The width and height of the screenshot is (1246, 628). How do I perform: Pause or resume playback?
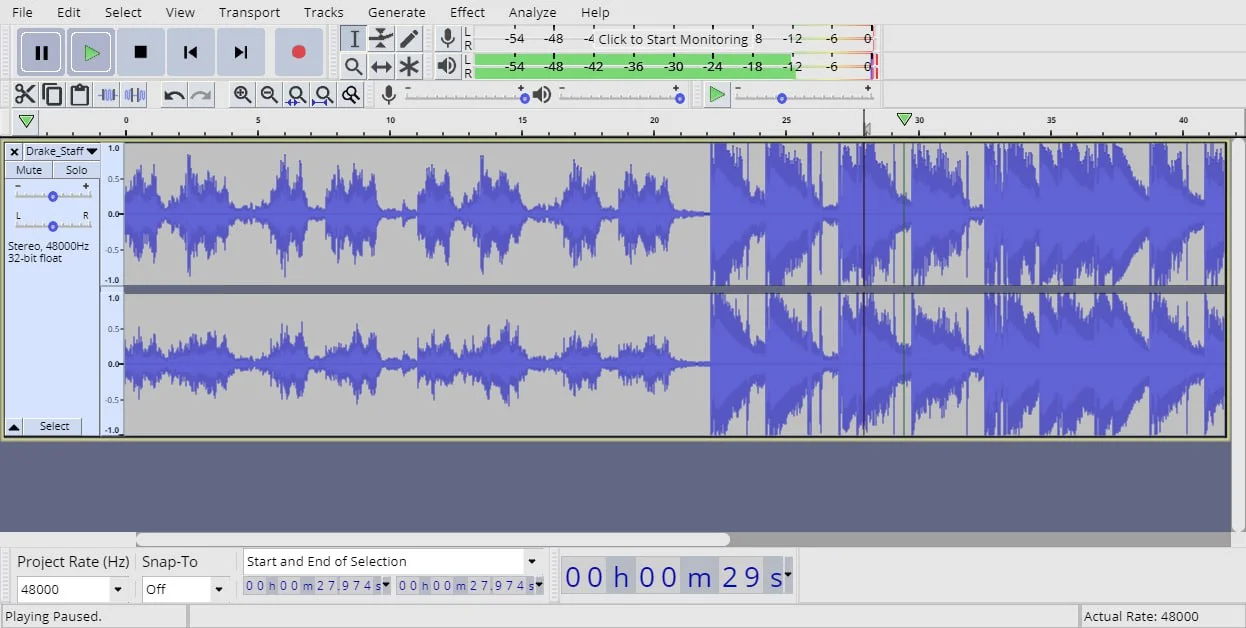tap(41, 52)
